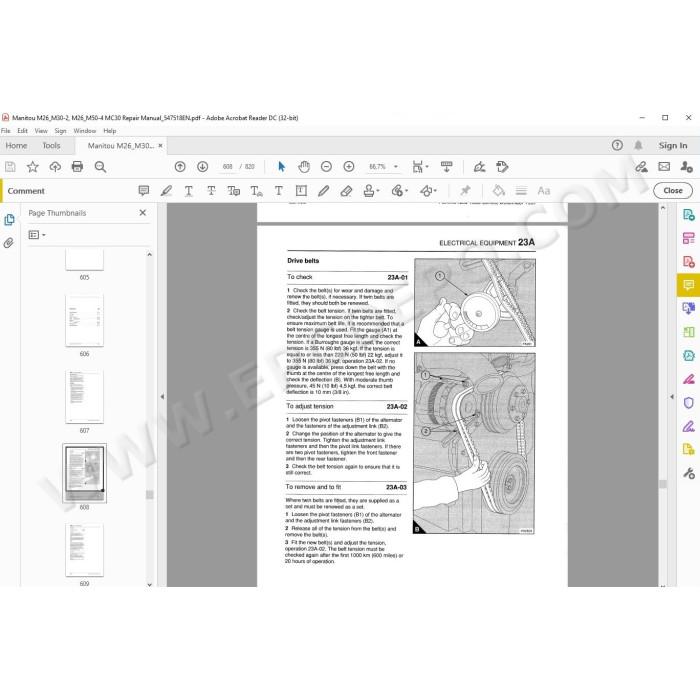This screenshot has height=700, width=700.
Task: Add a sticky note comment
Action: [x=144, y=191]
